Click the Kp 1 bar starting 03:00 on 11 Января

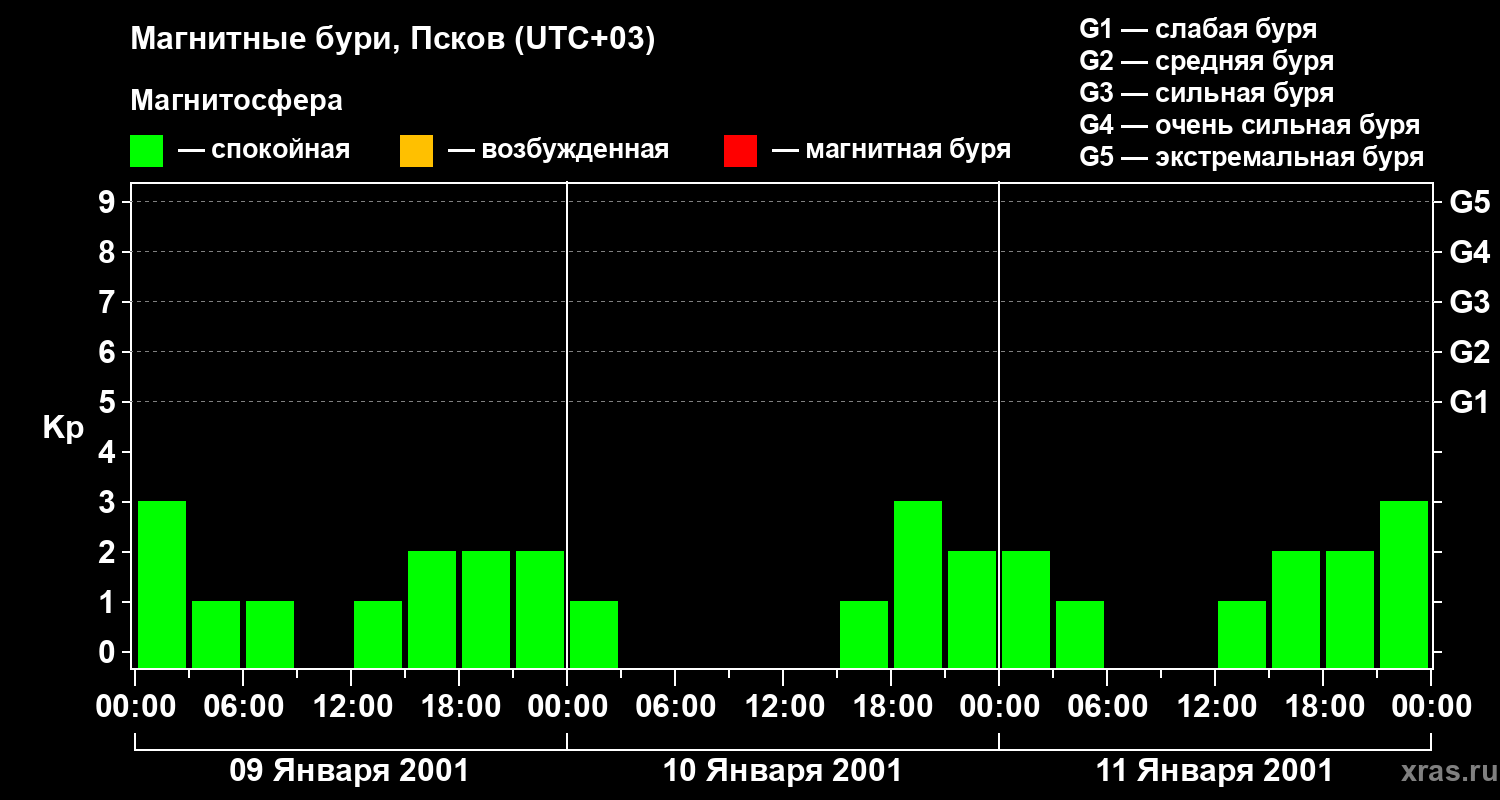tap(1080, 634)
